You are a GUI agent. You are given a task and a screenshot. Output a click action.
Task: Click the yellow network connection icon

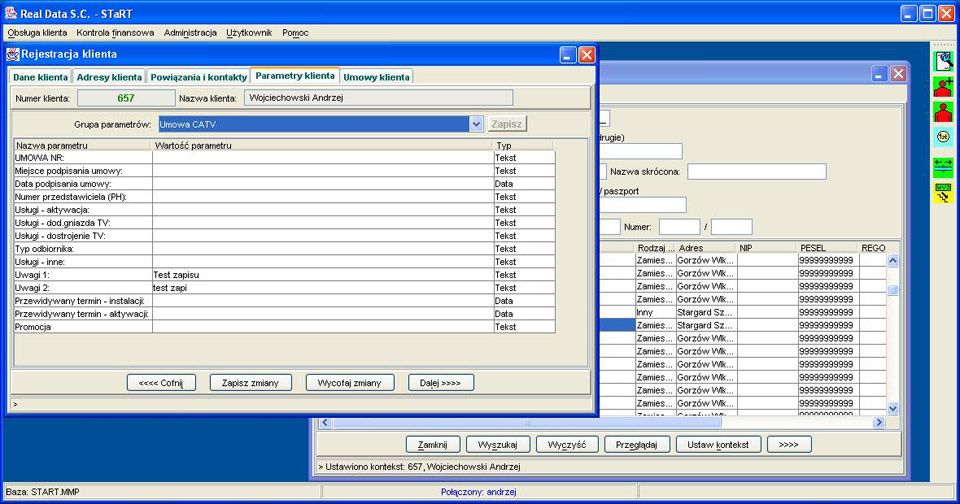coord(943,192)
